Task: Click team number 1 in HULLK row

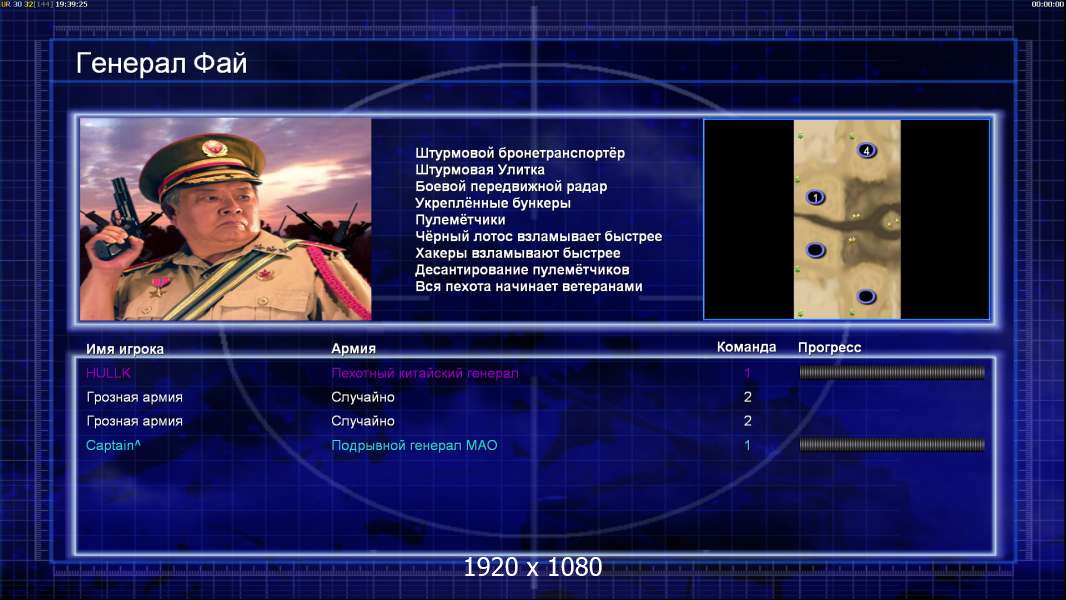Action: click(747, 373)
